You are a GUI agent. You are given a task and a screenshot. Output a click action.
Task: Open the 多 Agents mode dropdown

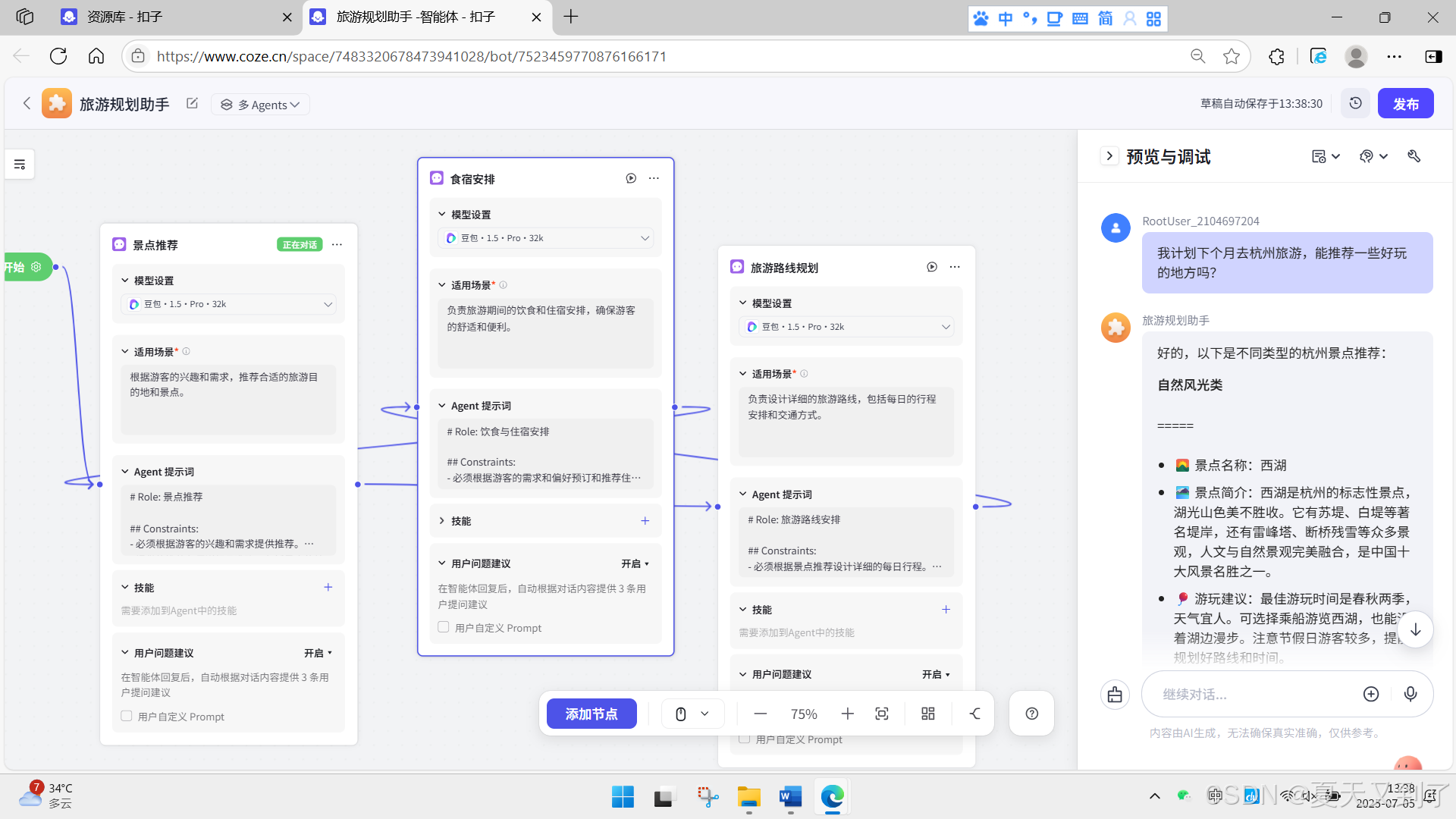pos(261,105)
